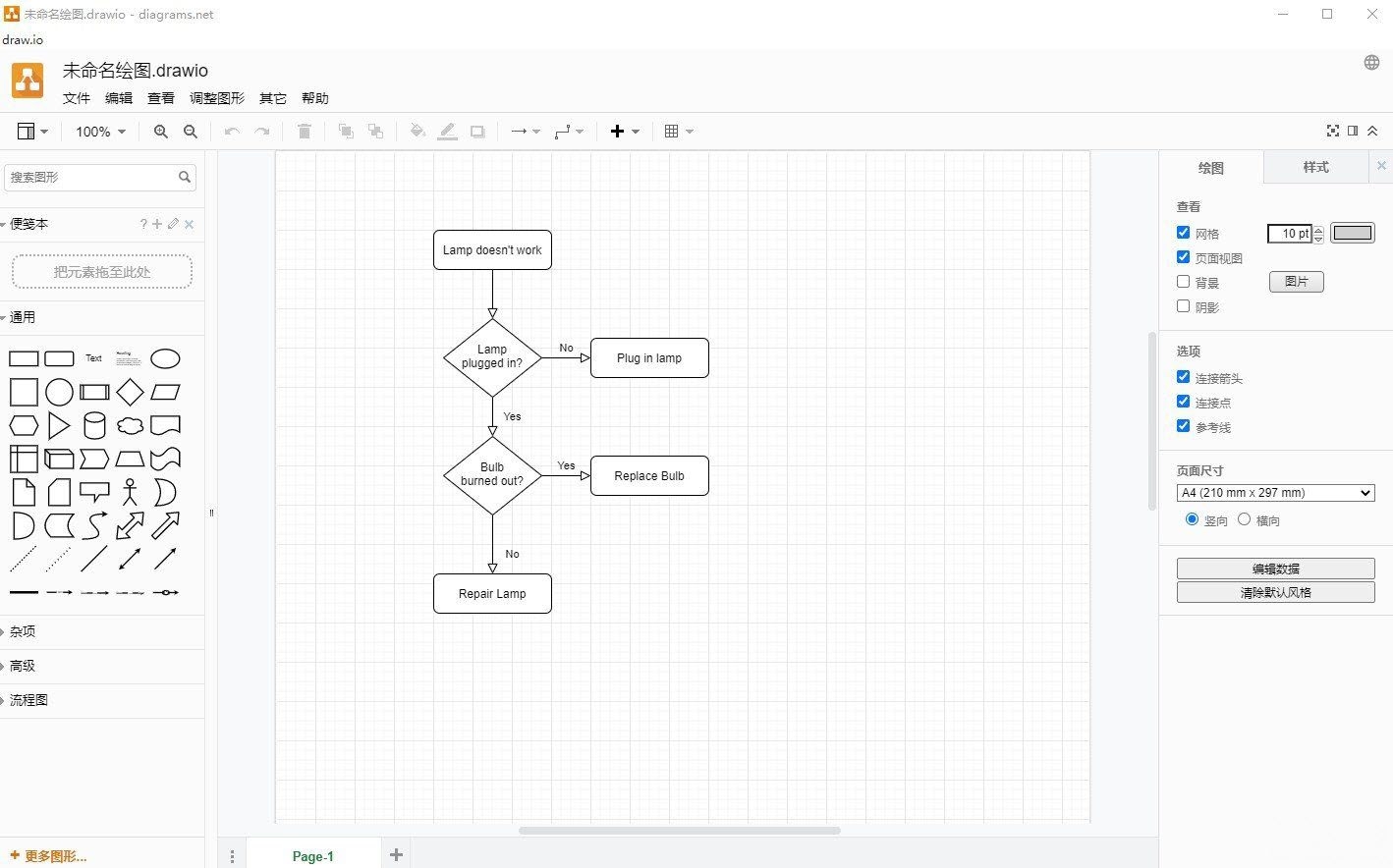Switch to the 样式 tab
Screen dimensions: 1393x868
[1315, 168]
